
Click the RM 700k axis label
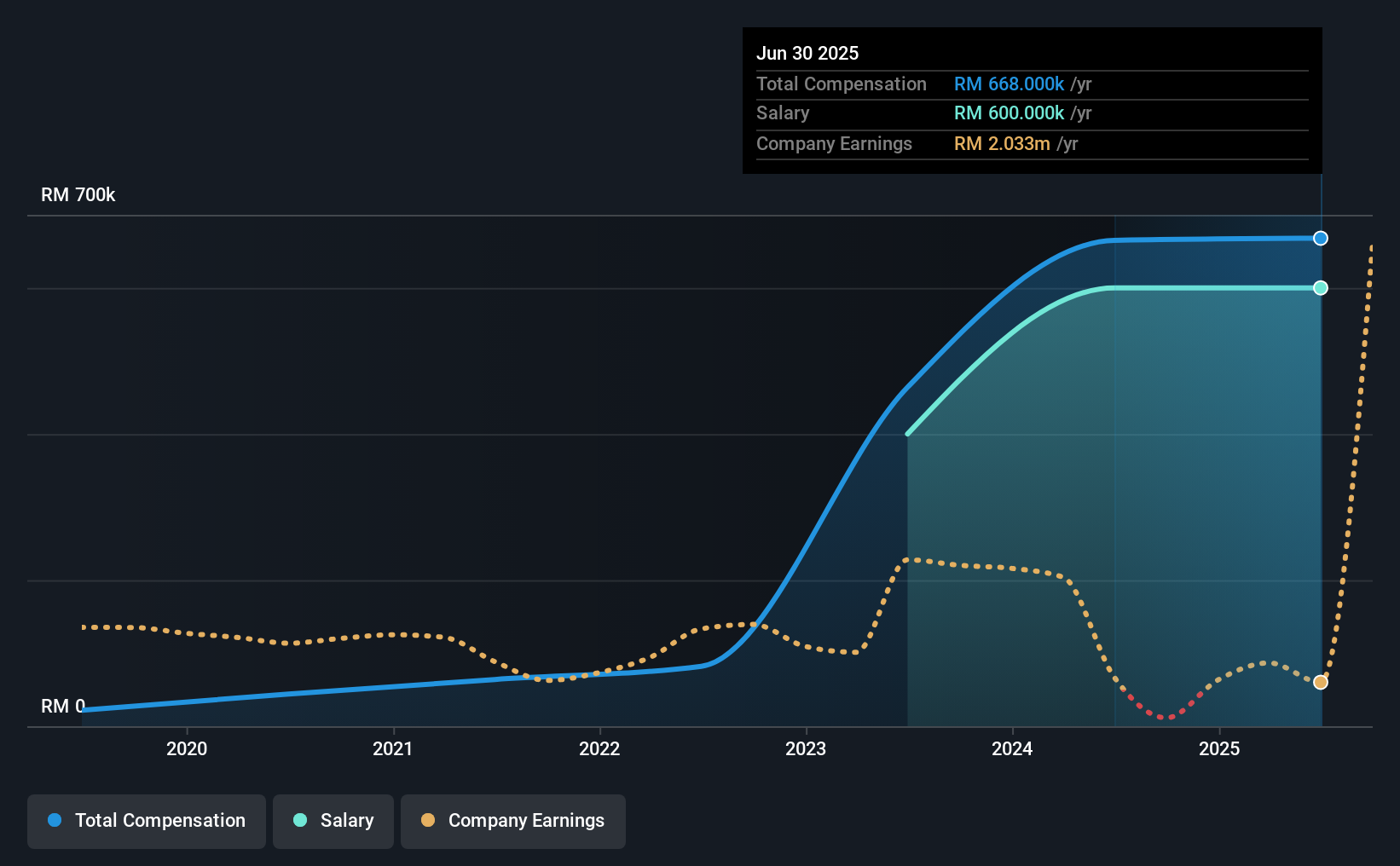(x=78, y=195)
